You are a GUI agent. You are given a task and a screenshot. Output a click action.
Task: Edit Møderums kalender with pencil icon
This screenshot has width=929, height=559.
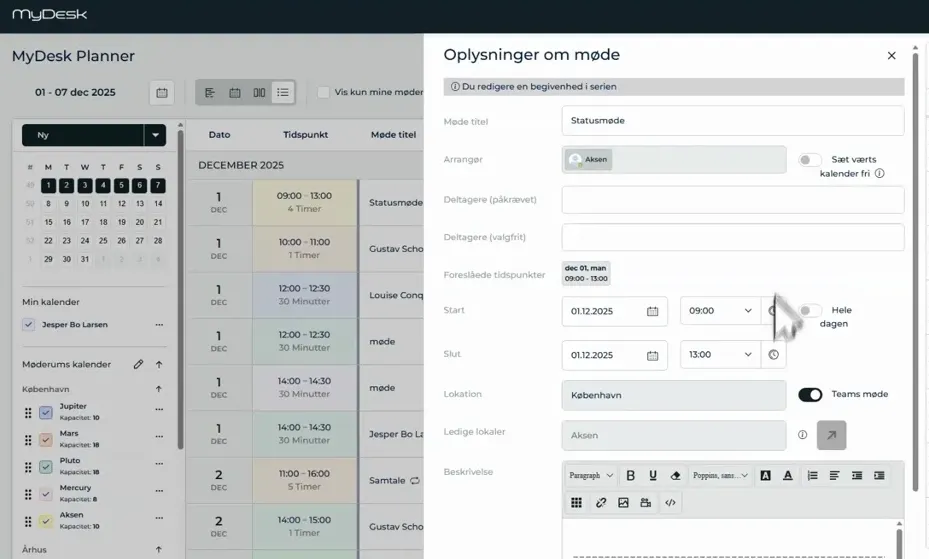138,364
